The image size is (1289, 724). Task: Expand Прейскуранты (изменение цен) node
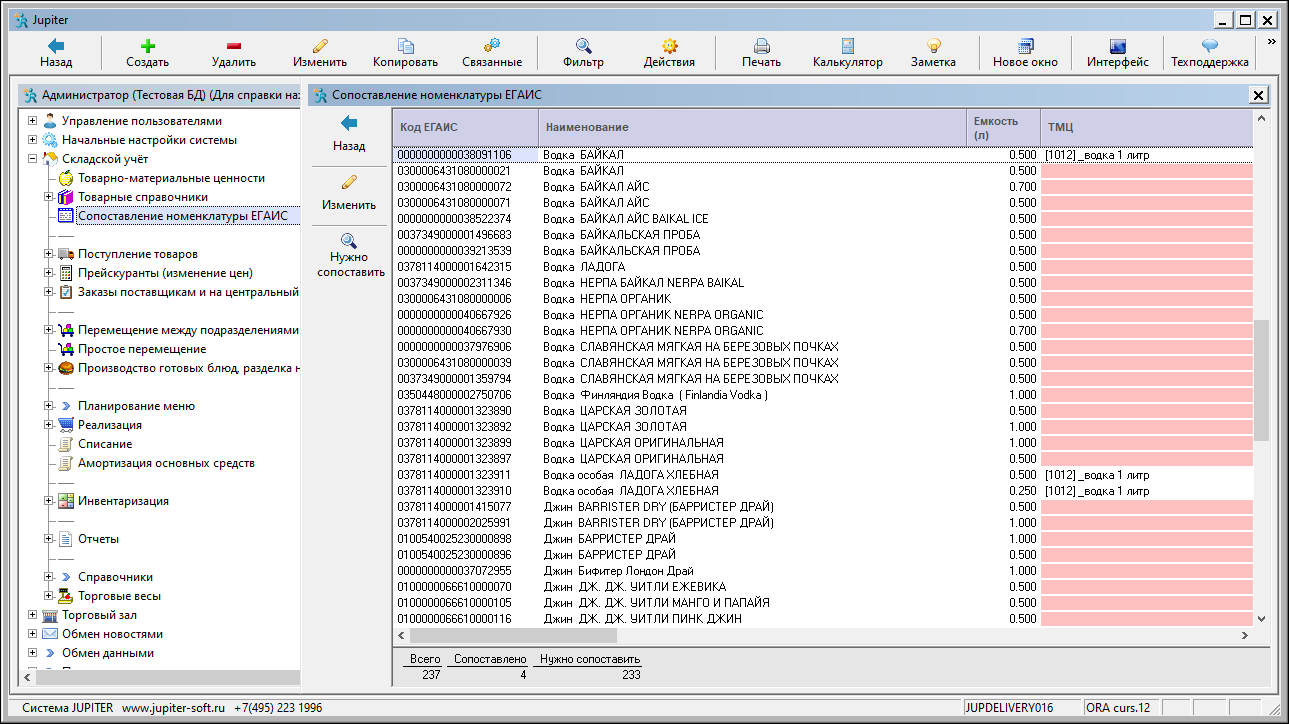(49, 273)
